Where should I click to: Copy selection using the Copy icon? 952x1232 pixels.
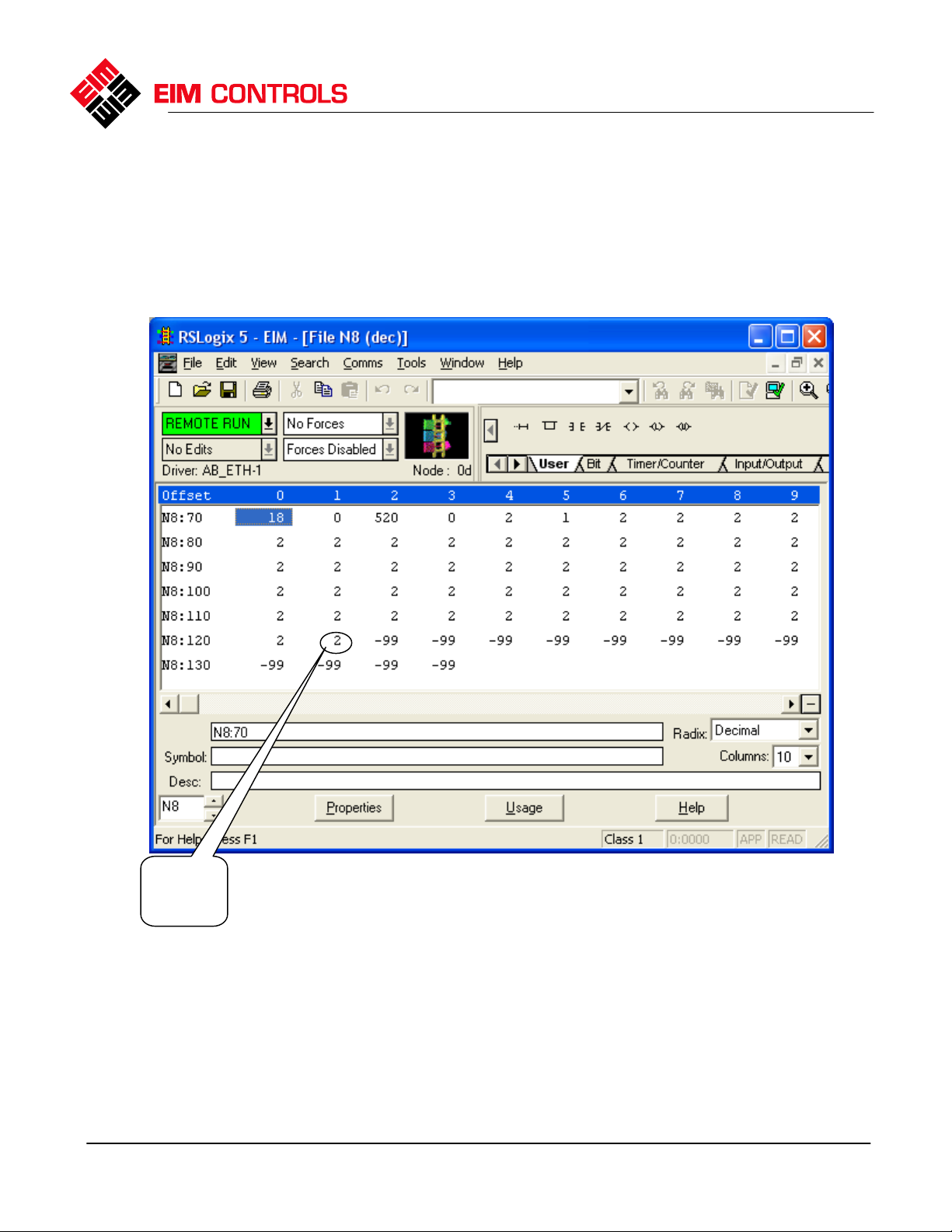323,390
